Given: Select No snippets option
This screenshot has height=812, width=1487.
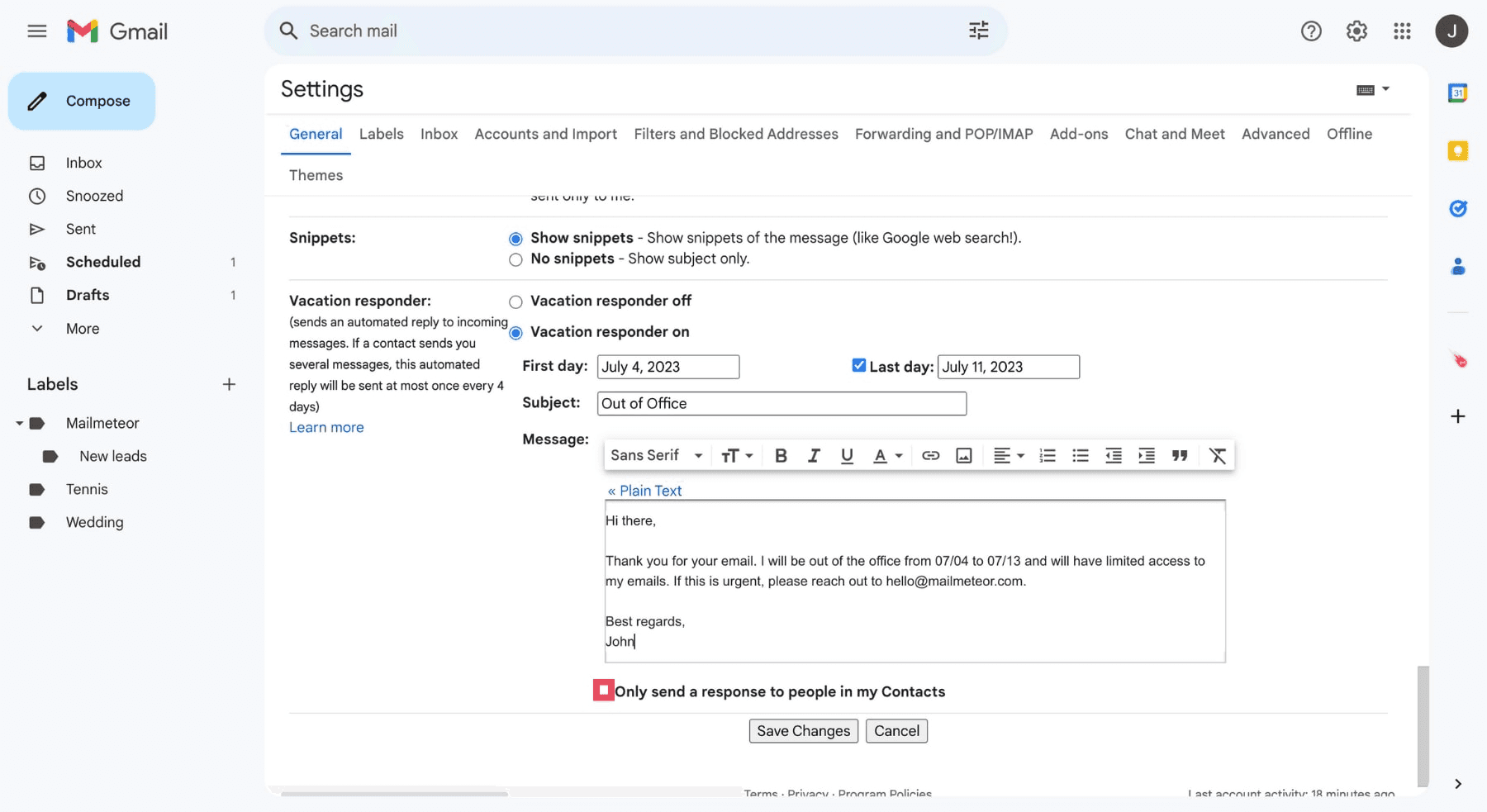Looking at the screenshot, I should tap(515, 259).
